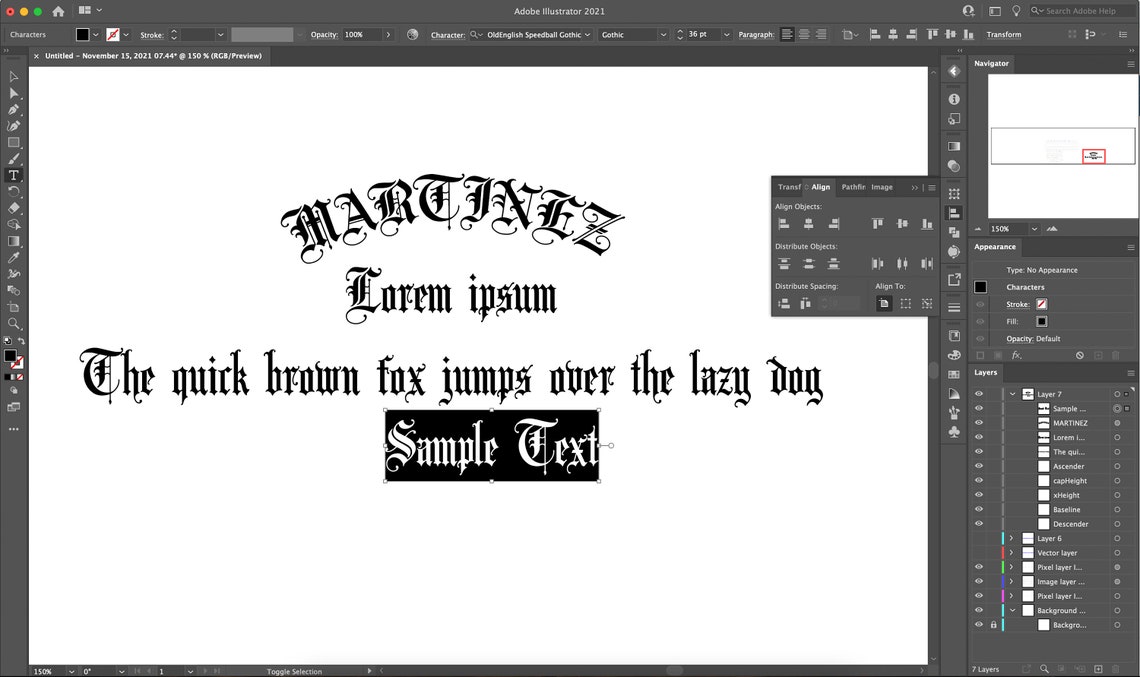
Task: Open the font family dropdown showing OldEnglish Speedball Gothic
Action: coord(588,34)
